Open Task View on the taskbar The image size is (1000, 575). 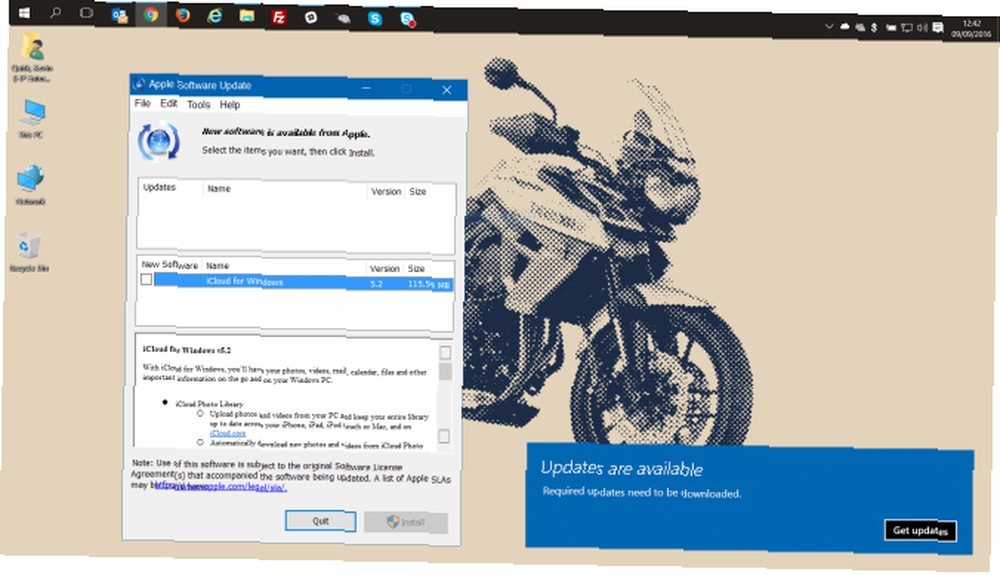(86, 13)
